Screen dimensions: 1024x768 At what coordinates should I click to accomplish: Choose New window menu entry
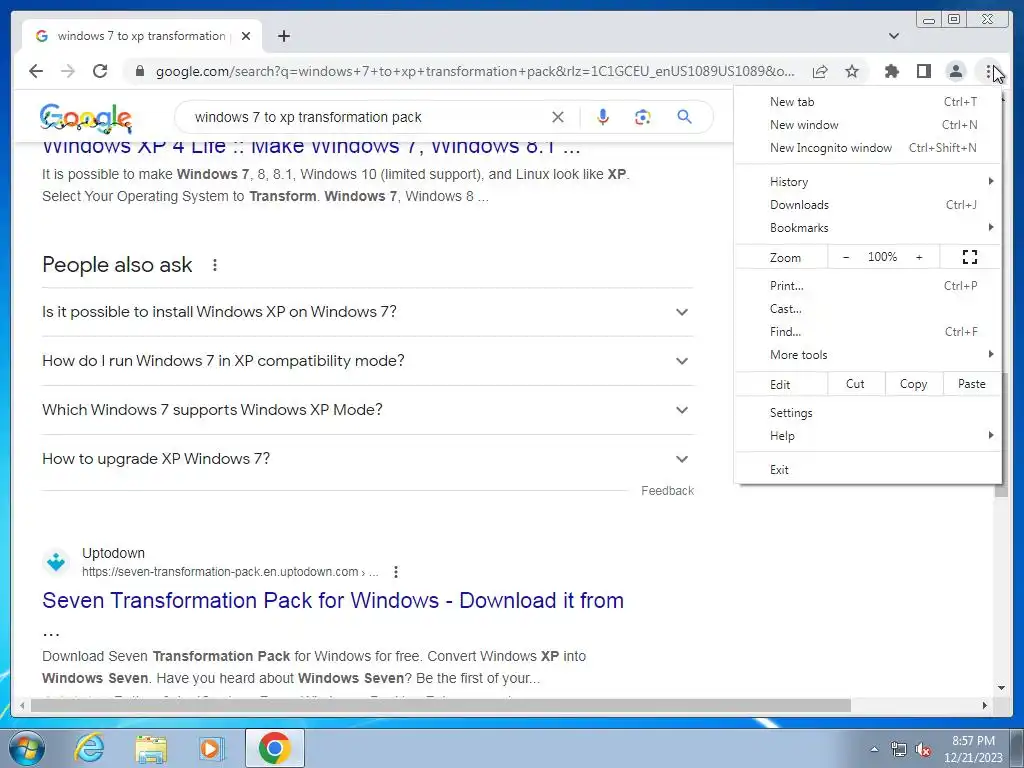(867, 125)
